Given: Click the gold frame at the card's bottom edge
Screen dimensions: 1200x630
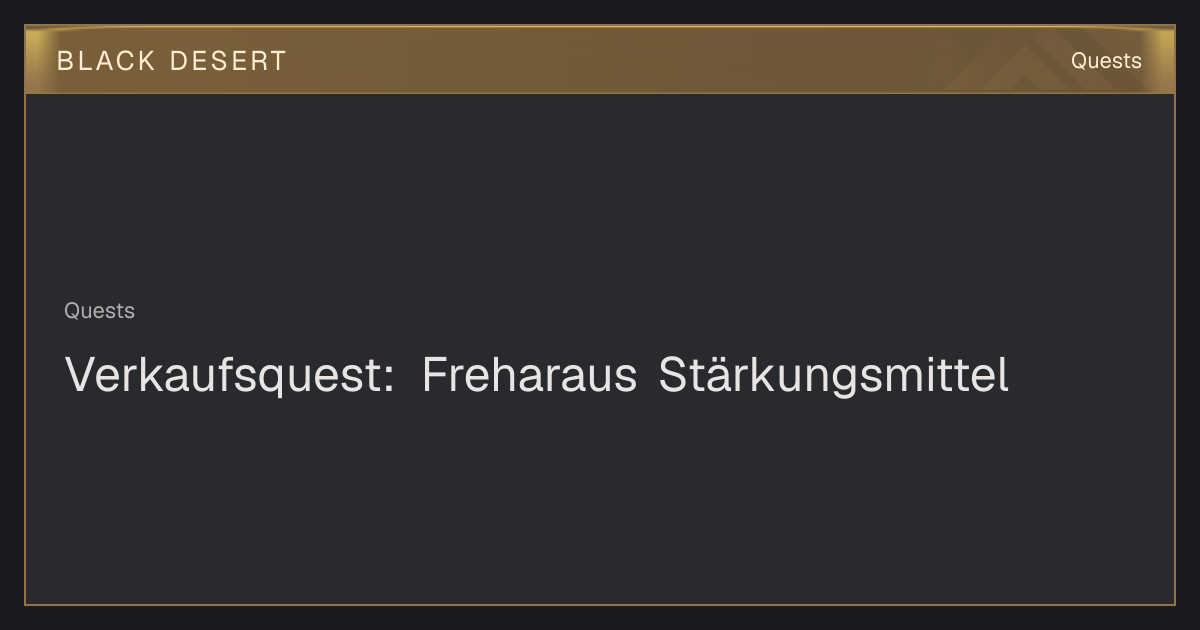Looking at the screenshot, I should click(x=600, y=604).
